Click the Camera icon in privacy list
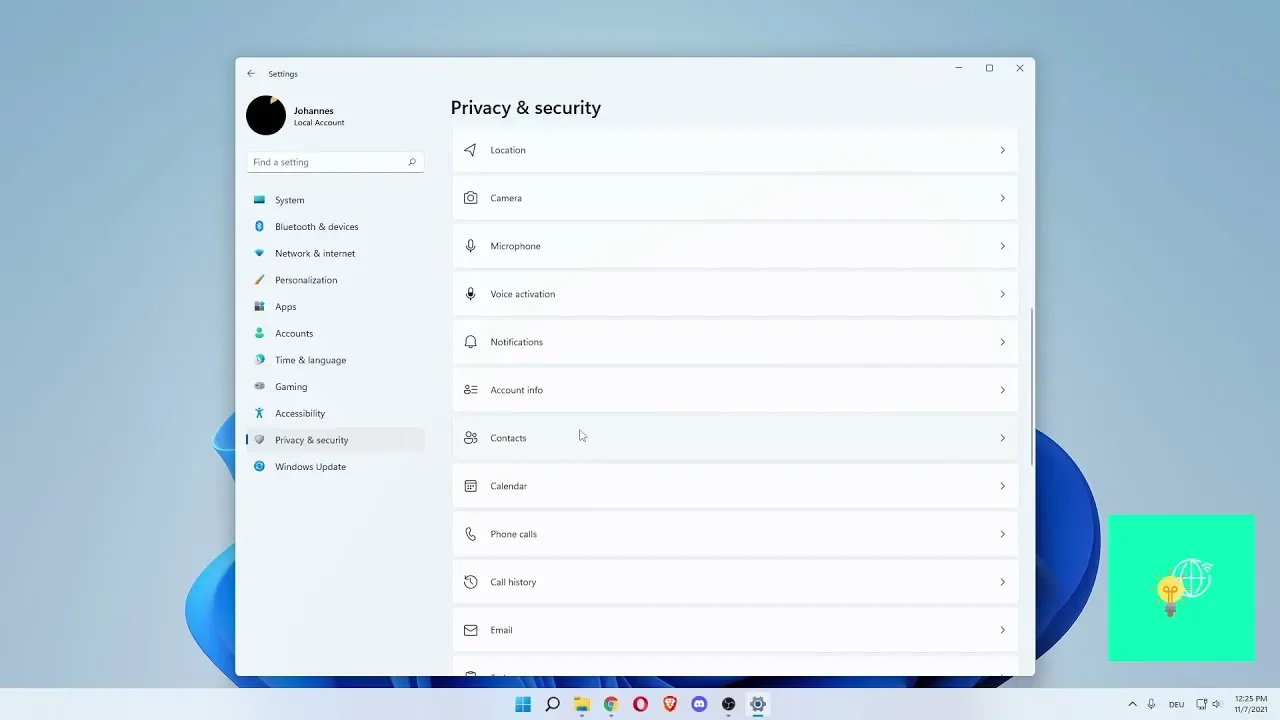1280x720 pixels. pos(470,198)
